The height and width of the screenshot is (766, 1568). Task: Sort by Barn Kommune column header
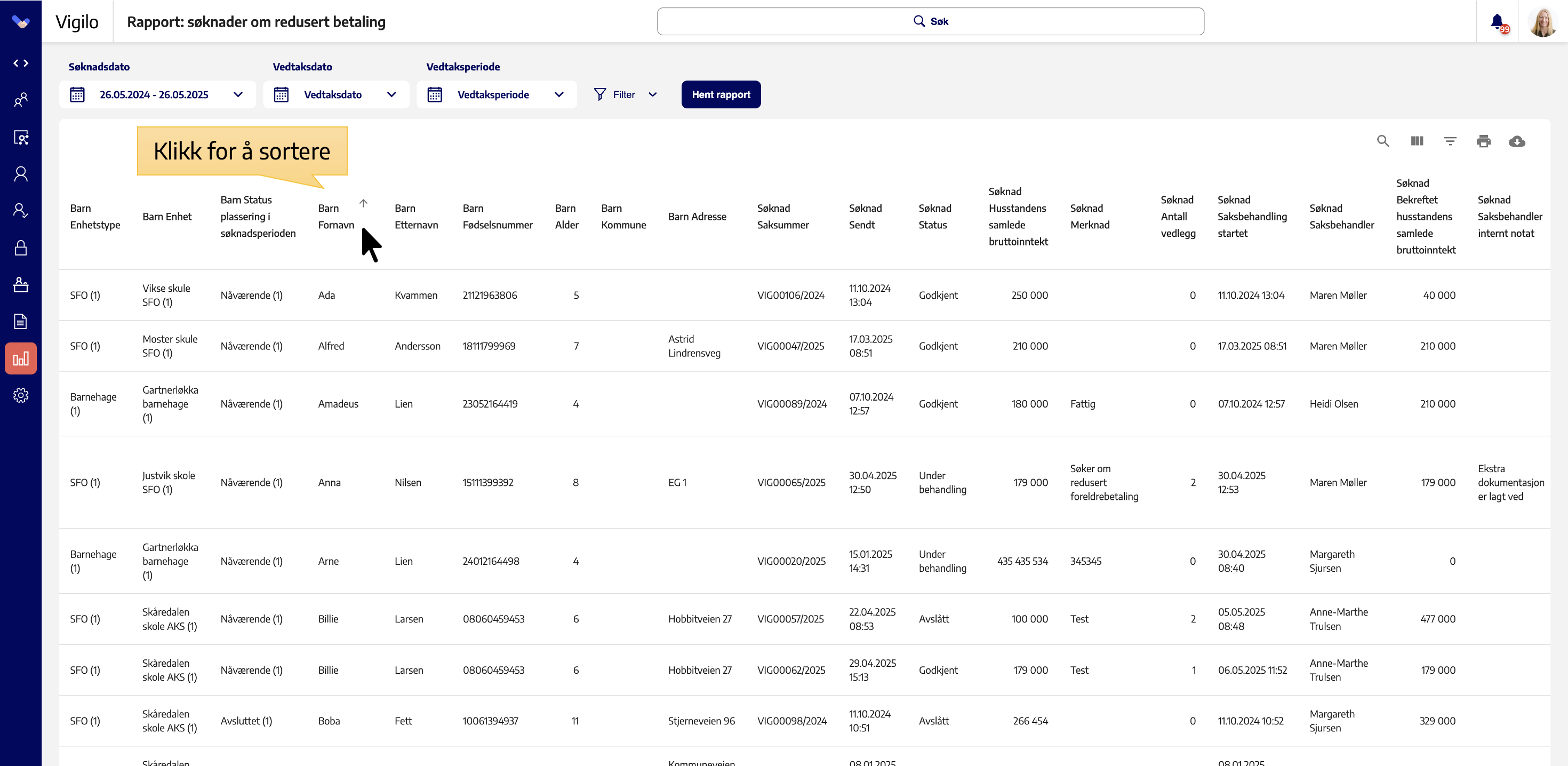point(623,216)
